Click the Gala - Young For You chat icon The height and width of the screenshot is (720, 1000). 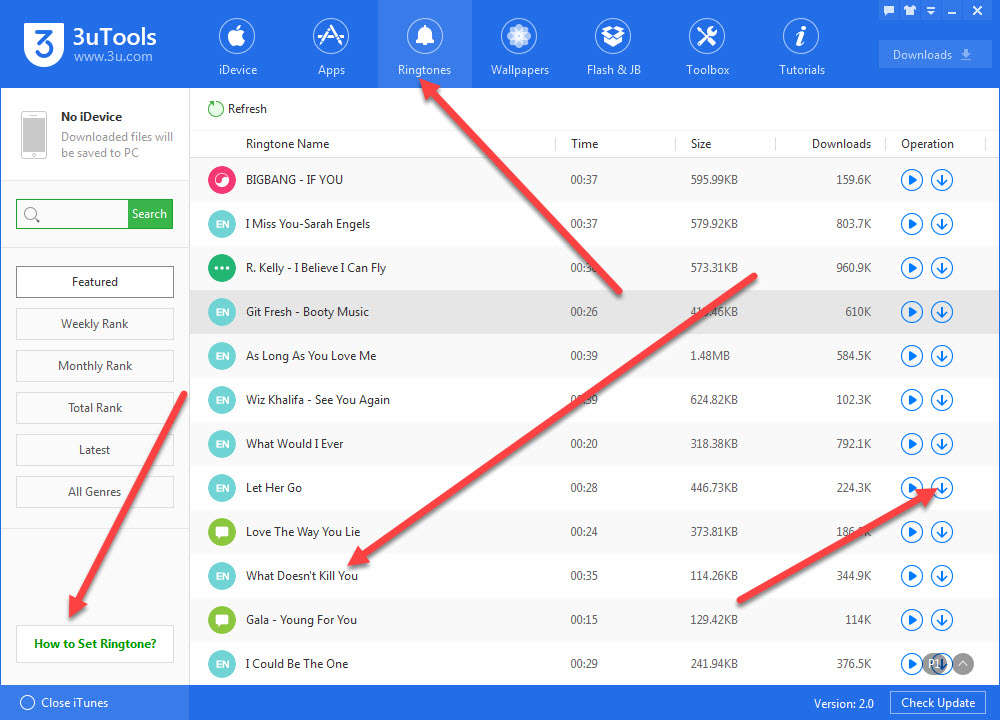[222, 621]
